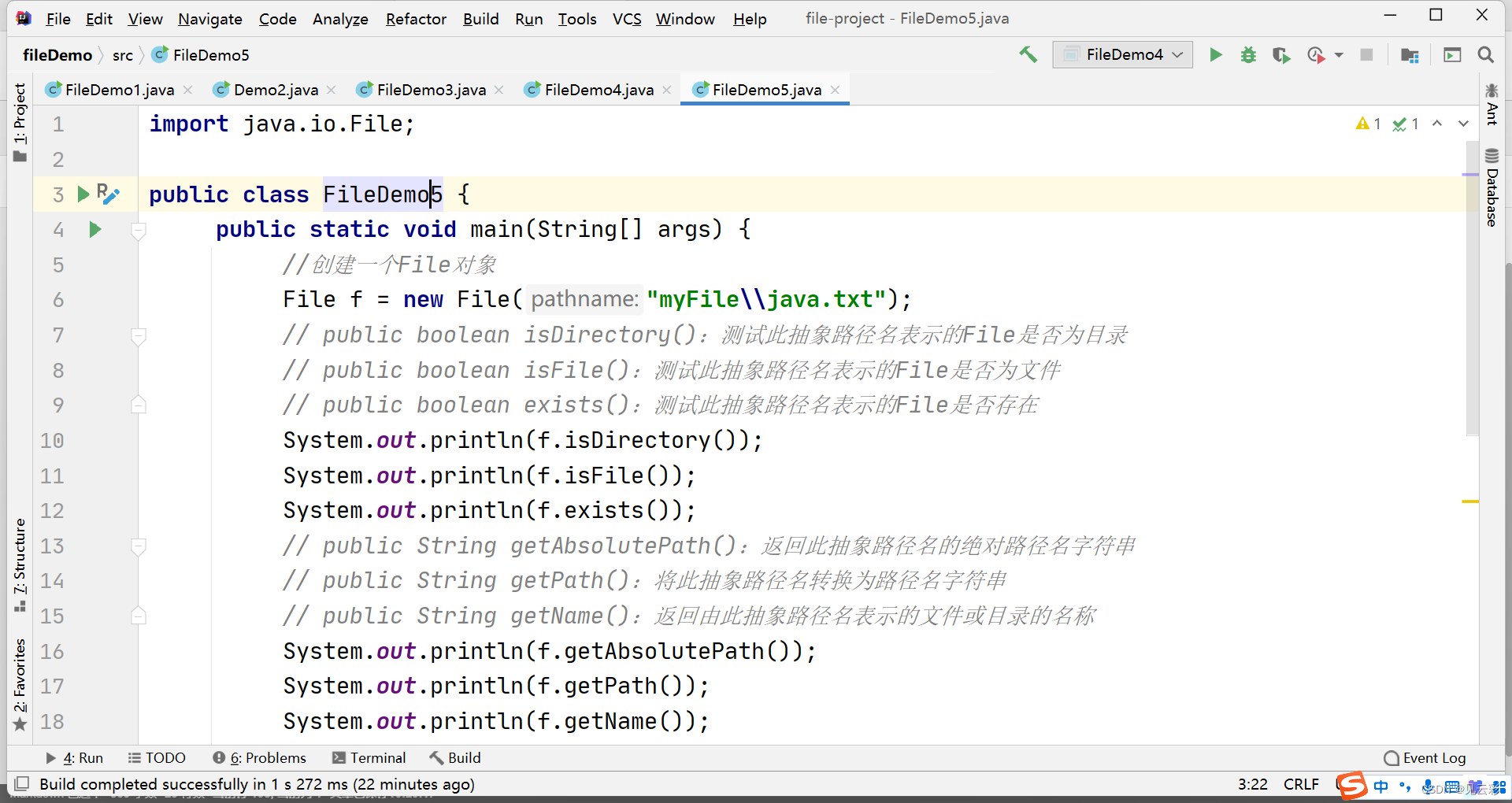This screenshot has height=803, width=1512.
Task: Open the Navigate menu
Action: (x=209, y=19)
